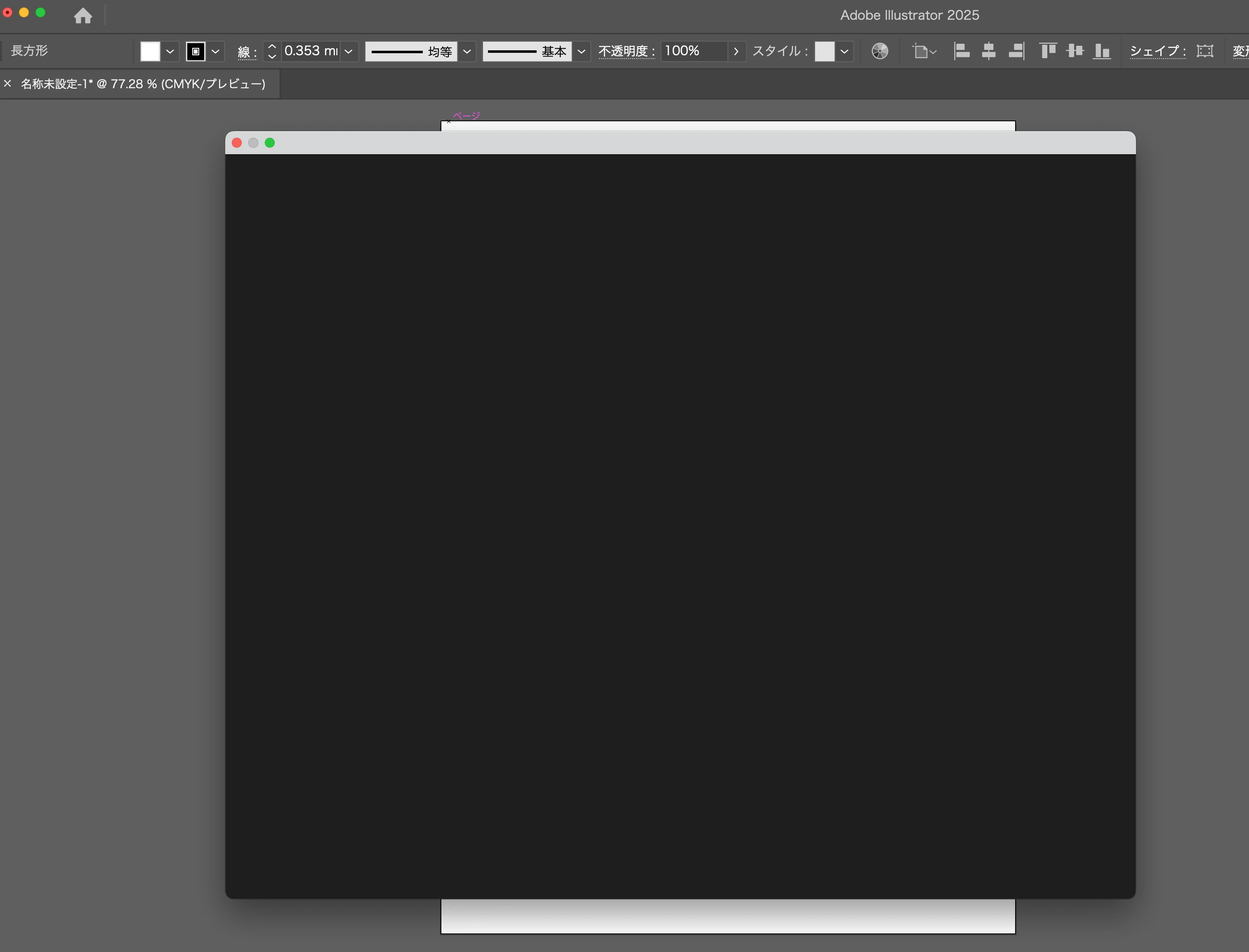Click vertical align center icon
Image resolution: width=1249 pixels, height=952 pixels.
[x=1075, y=51]
